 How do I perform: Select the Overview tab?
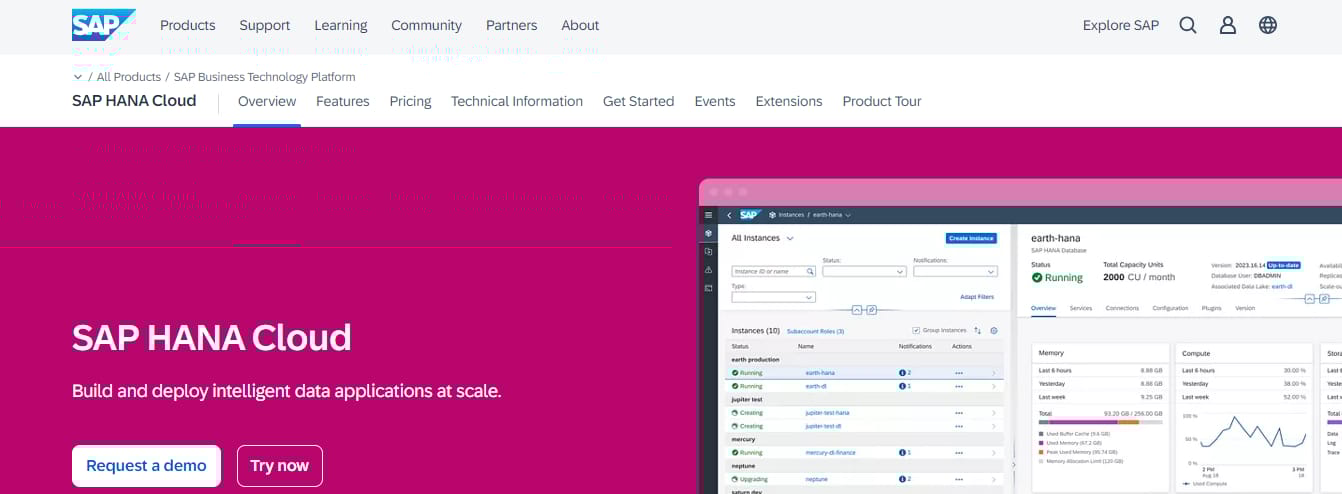tap(267, 101)
